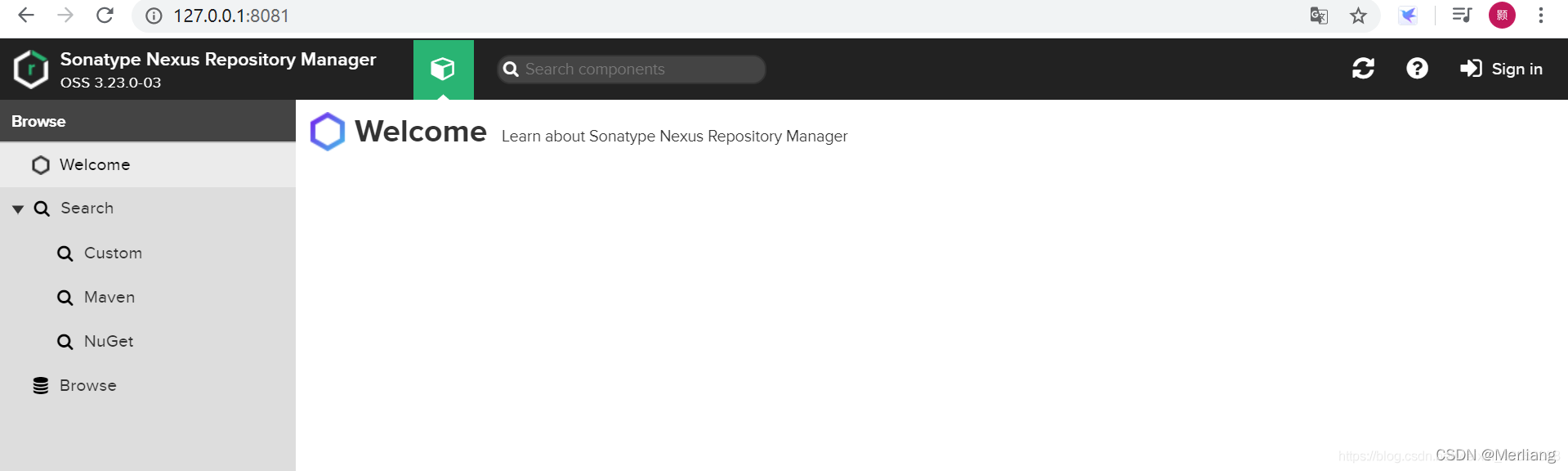Open the NuGet search item

coord(109,342)
